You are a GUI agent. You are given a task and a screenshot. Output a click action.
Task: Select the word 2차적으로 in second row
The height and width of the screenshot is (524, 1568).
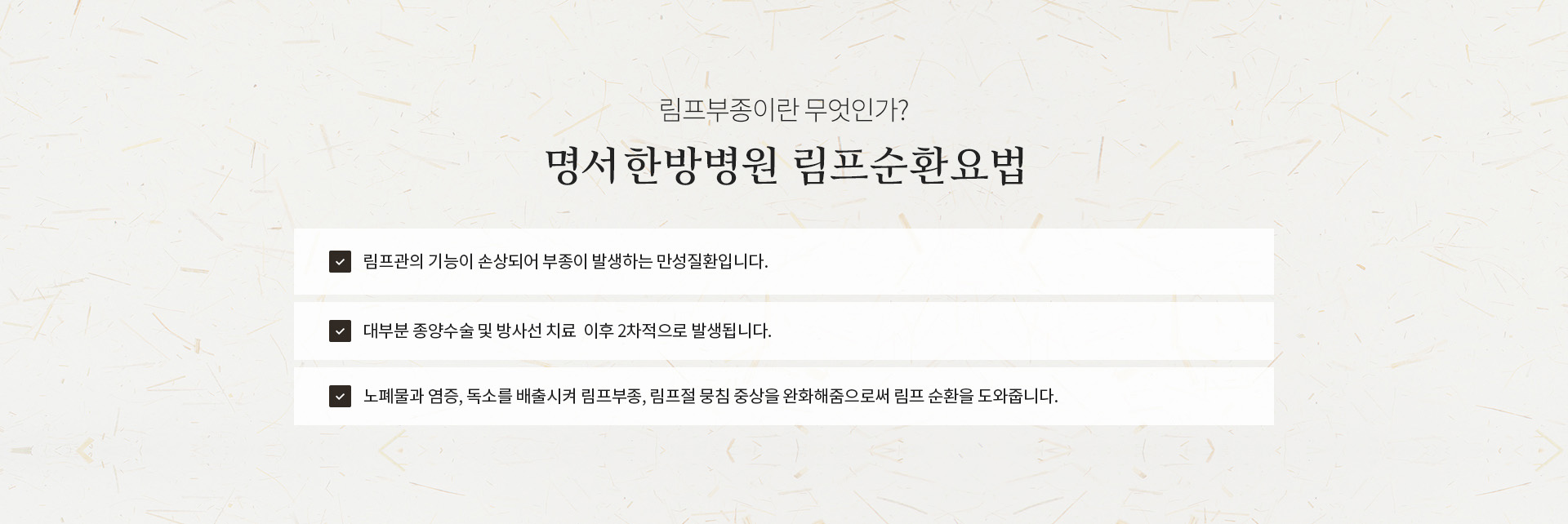(x=652, y=331)
